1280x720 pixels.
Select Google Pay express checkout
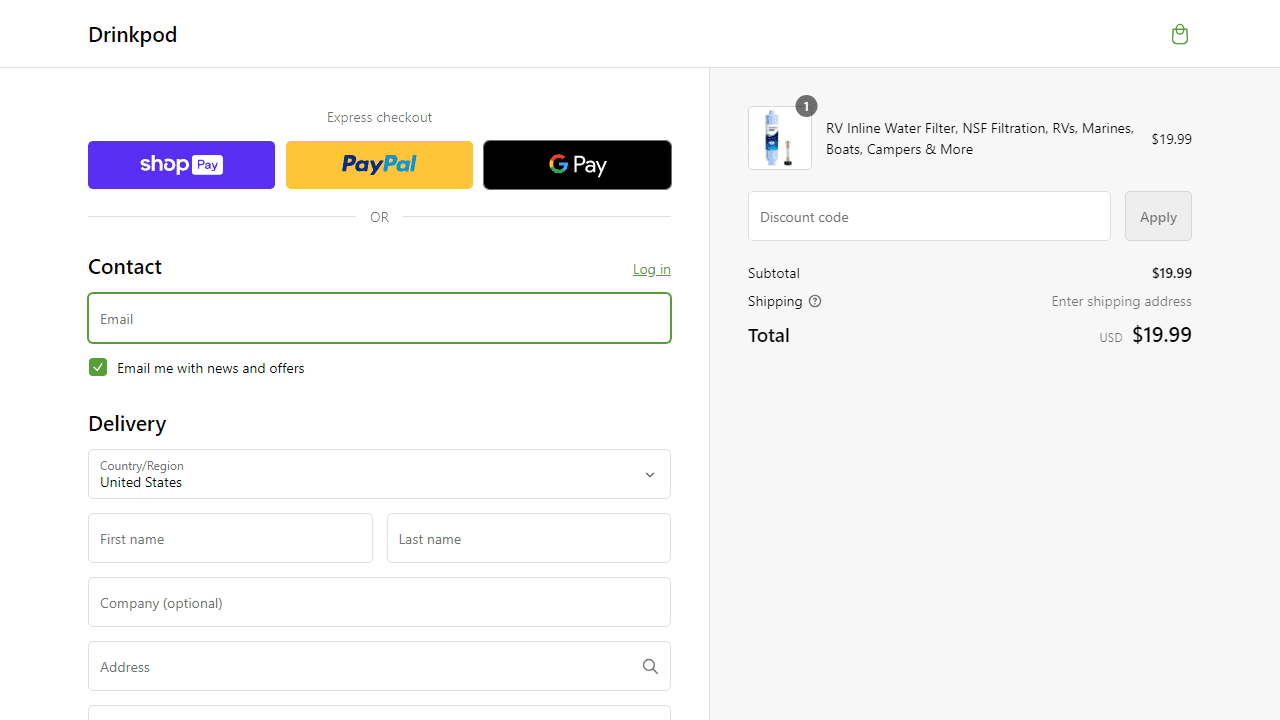coord(577,165)
